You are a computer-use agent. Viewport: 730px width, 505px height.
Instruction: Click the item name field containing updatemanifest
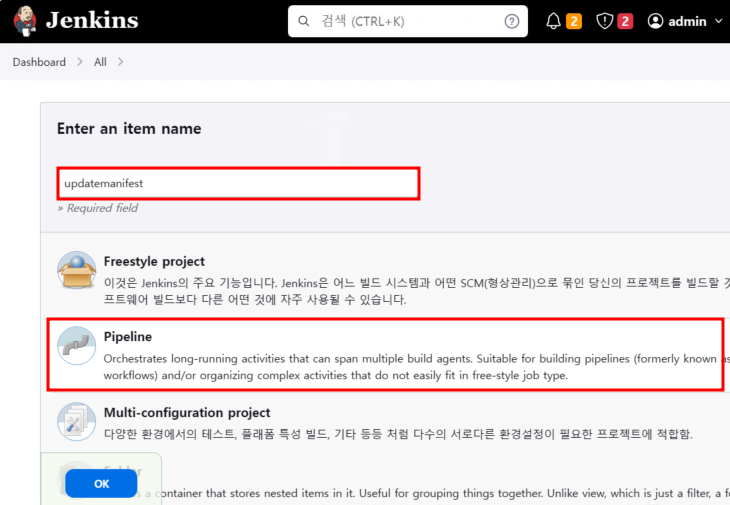click(x=238, y=183)
